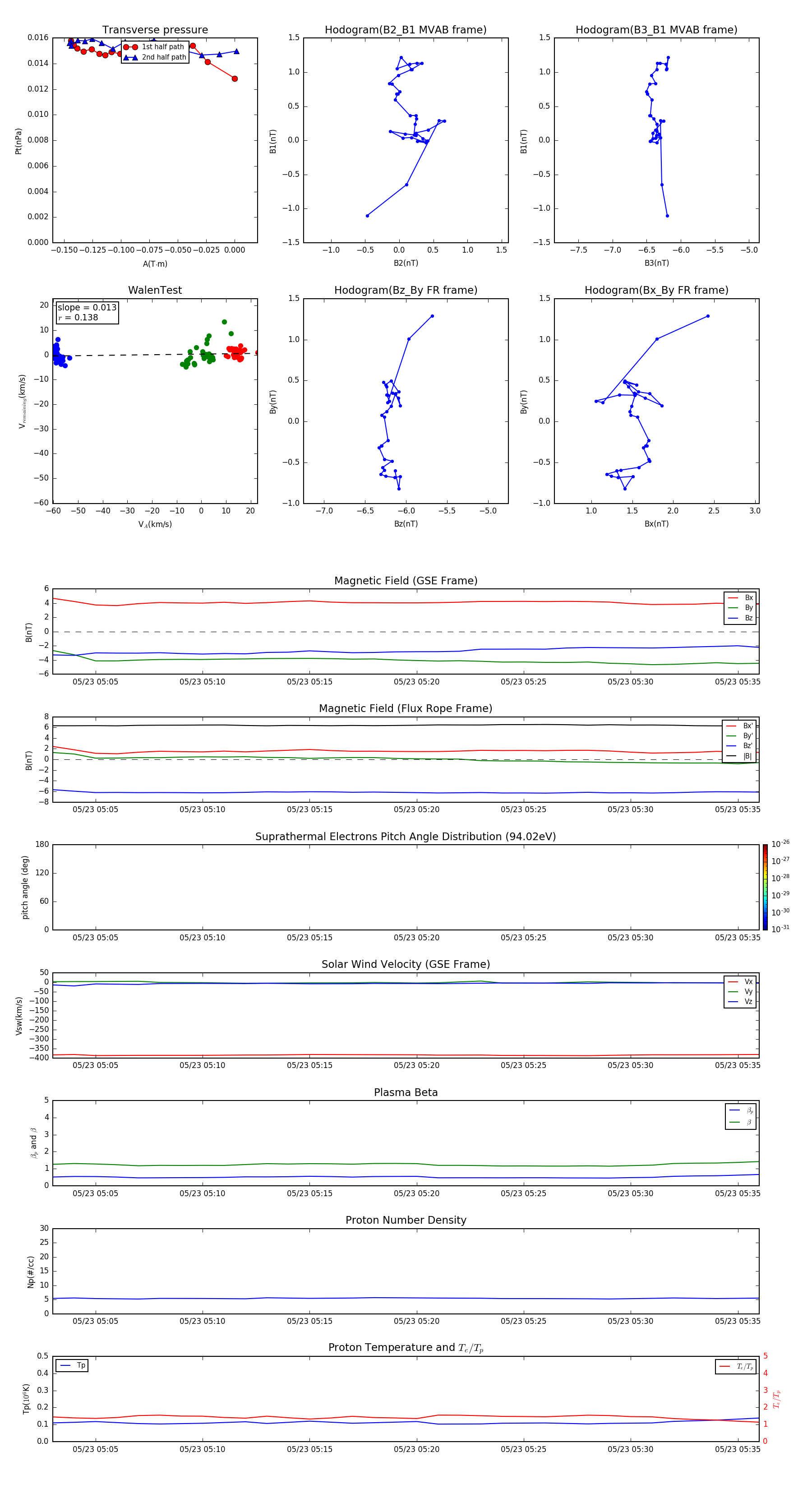Viewport: 812px width, 1489px height.
Task: Click the 'A(T·m)' x-axis label
Action: coord(155,264)
